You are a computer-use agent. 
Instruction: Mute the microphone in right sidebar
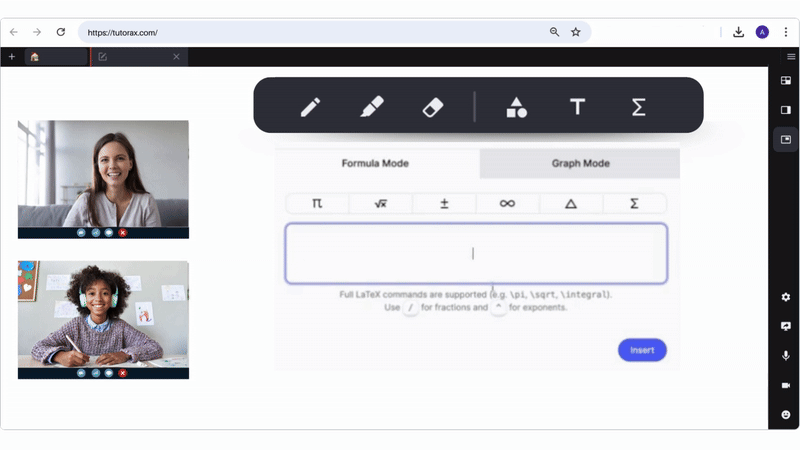(x=786, y=355)
